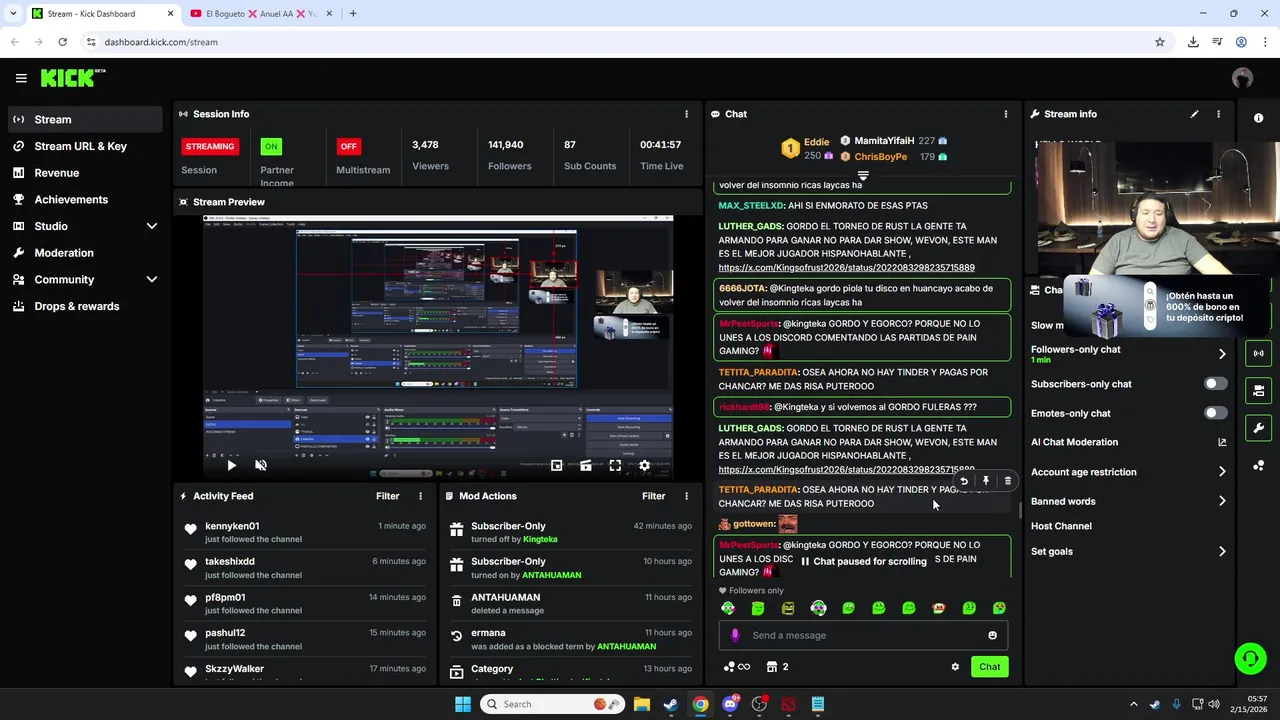Reload the page in browser

pyautogui.click(x=62, y=42)
